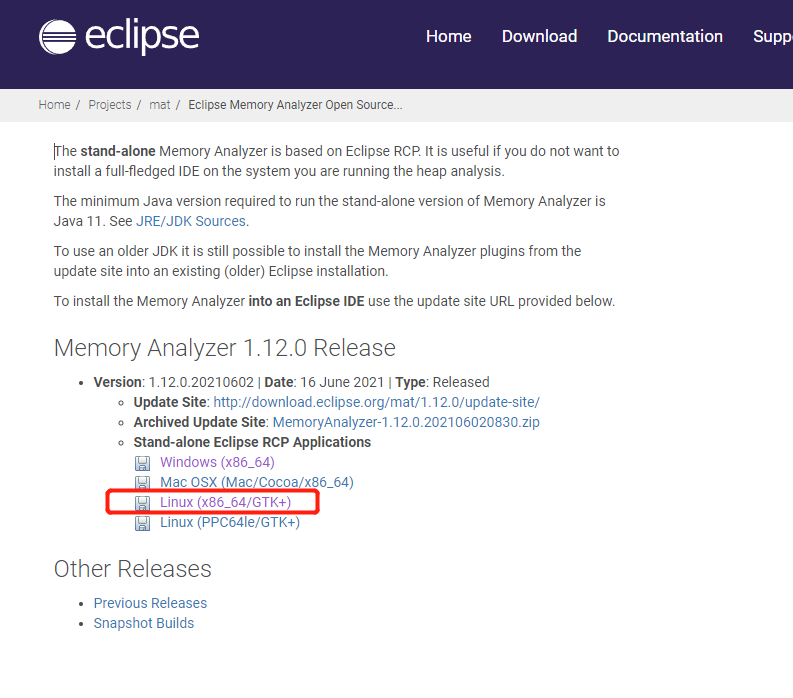Viewport: 793px width, 698px height.
Task: Click the Other Releases heading
Action: [133, 569]
